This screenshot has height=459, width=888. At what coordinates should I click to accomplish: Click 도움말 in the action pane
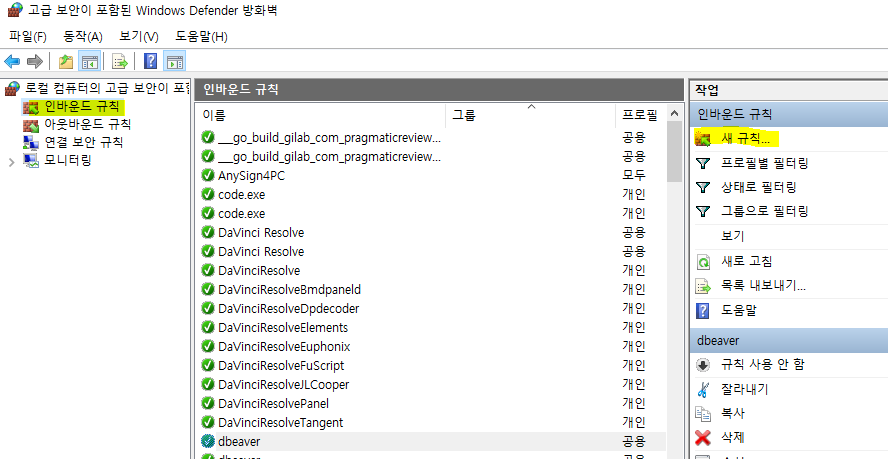click(739, 311)
